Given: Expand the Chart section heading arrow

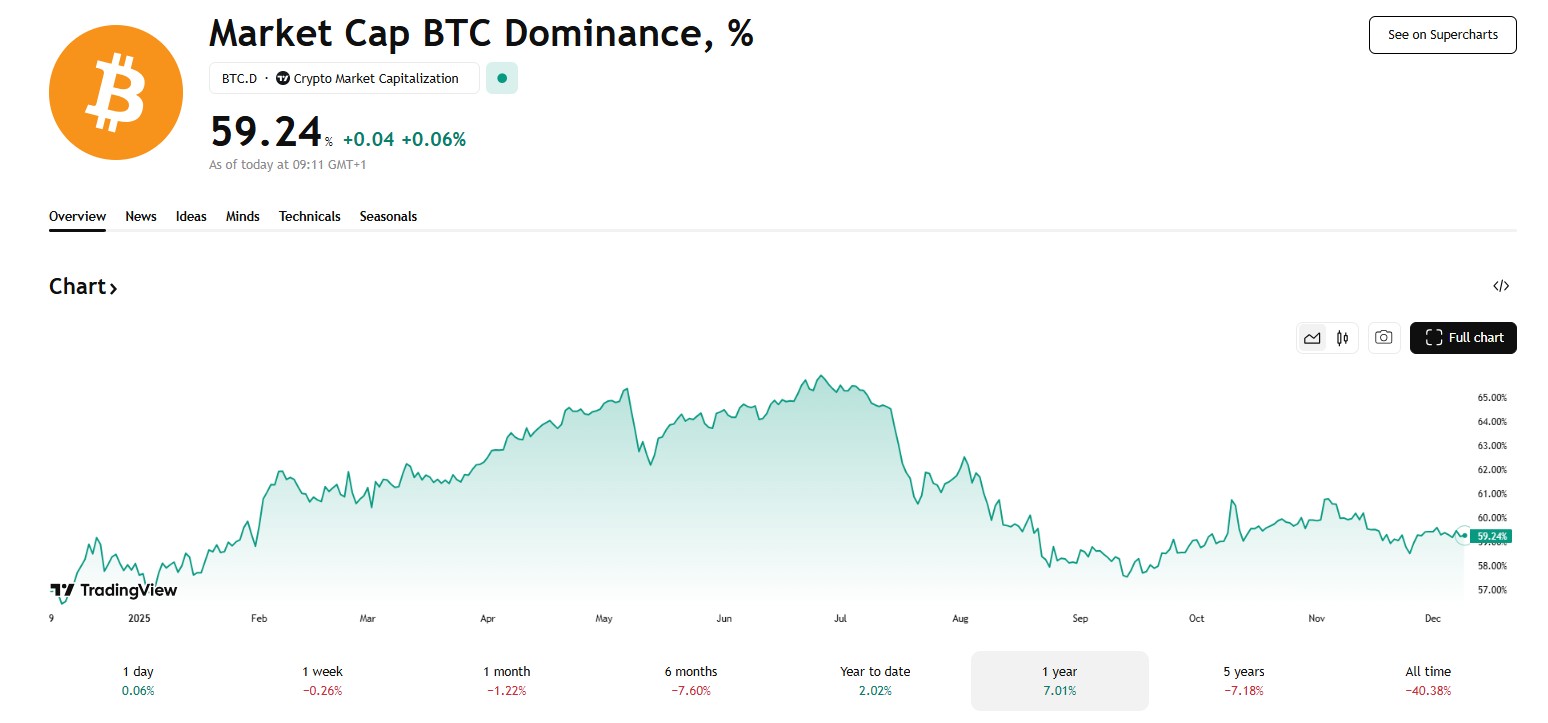Looking at the screenshot, I should (113, 288).
